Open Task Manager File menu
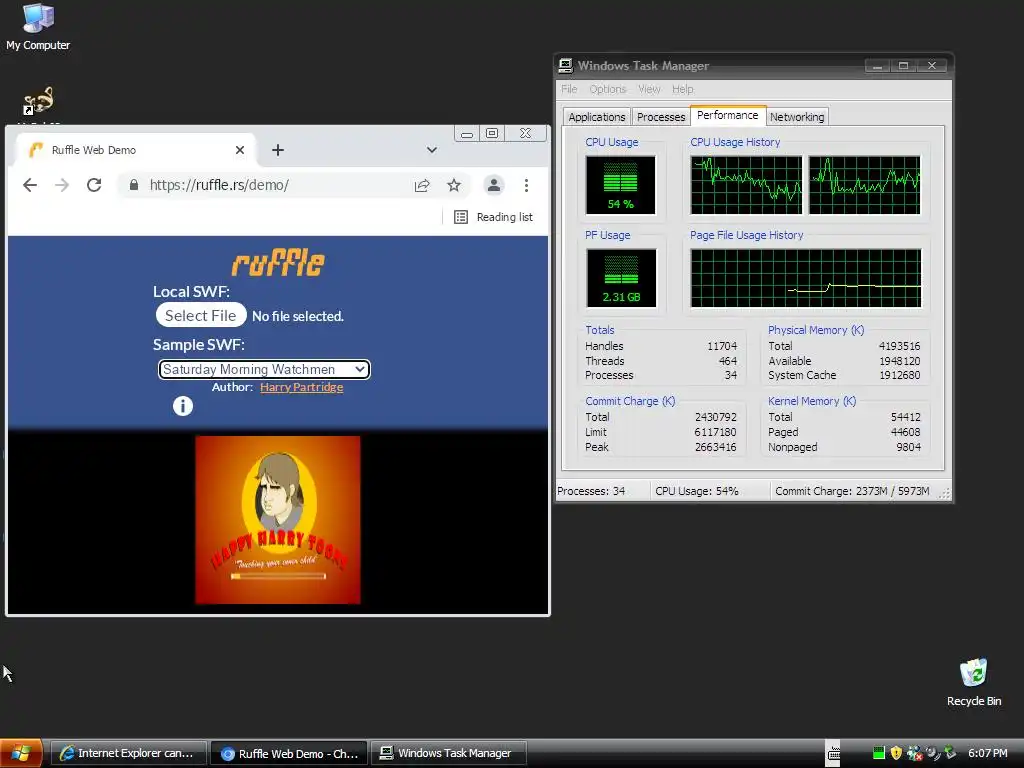1024x768 pixels. point(569,89)
